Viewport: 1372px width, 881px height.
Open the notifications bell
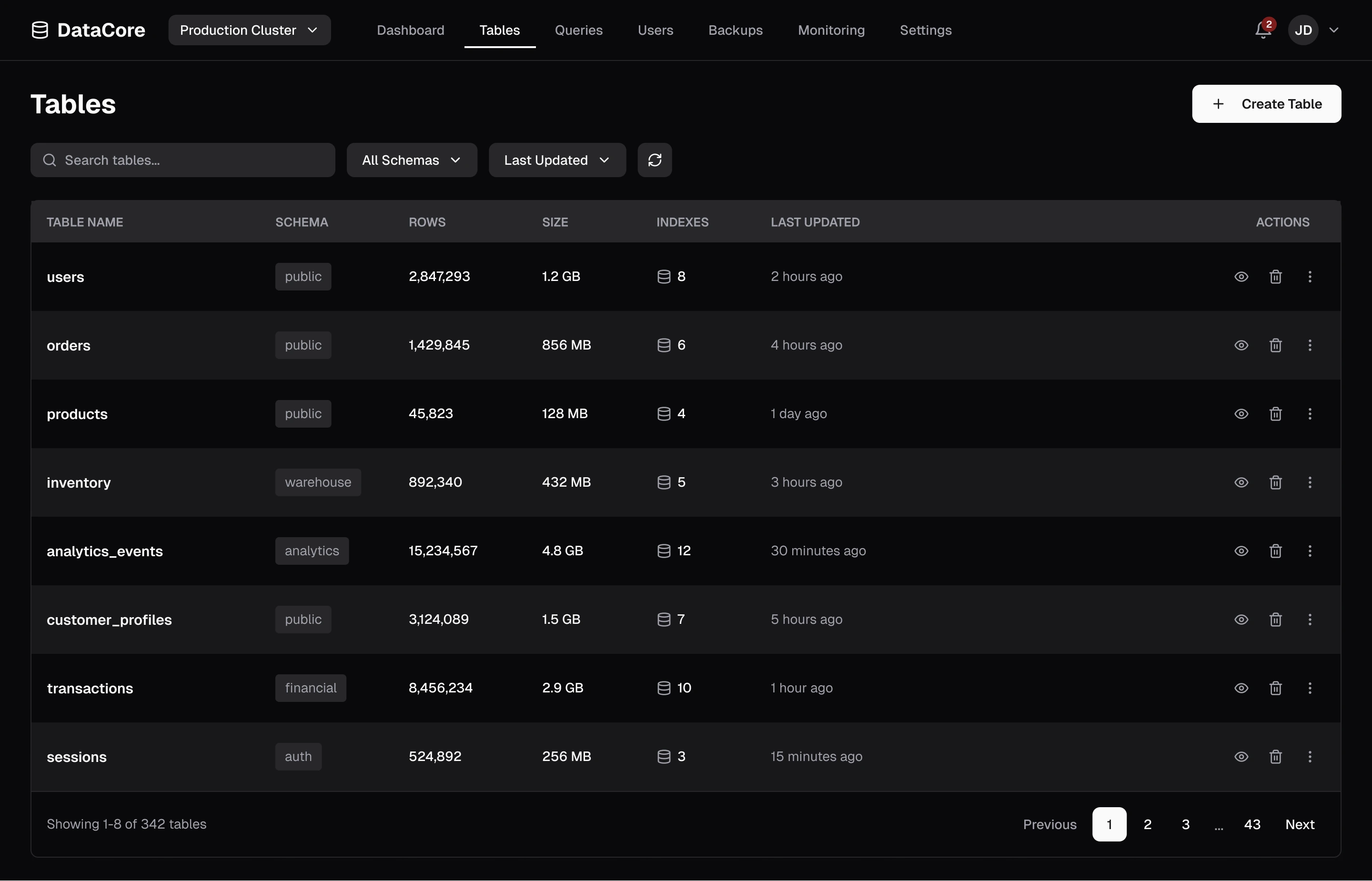click(1263, 30)
